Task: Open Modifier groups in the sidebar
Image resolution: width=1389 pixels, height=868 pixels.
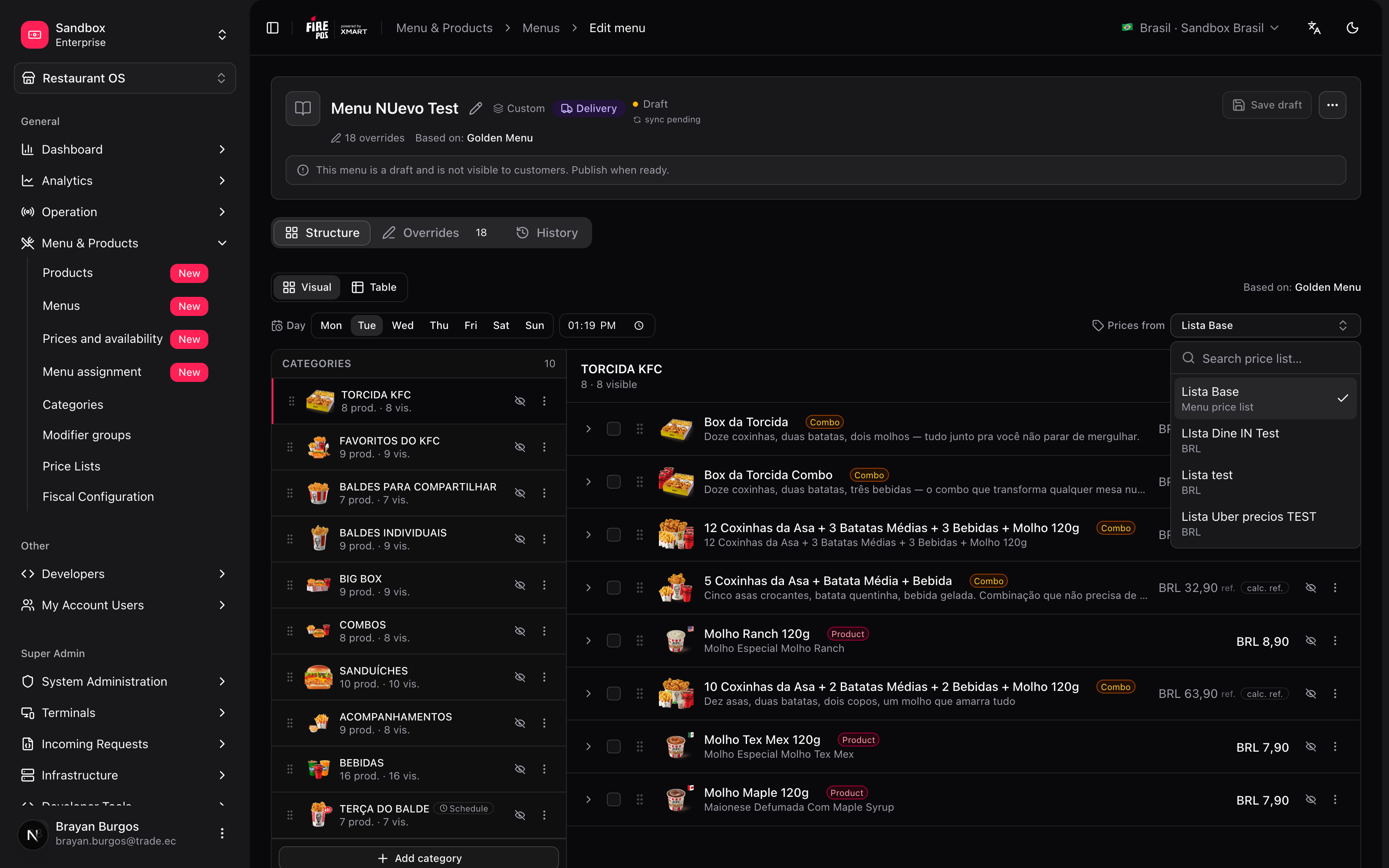Action: 87,435
